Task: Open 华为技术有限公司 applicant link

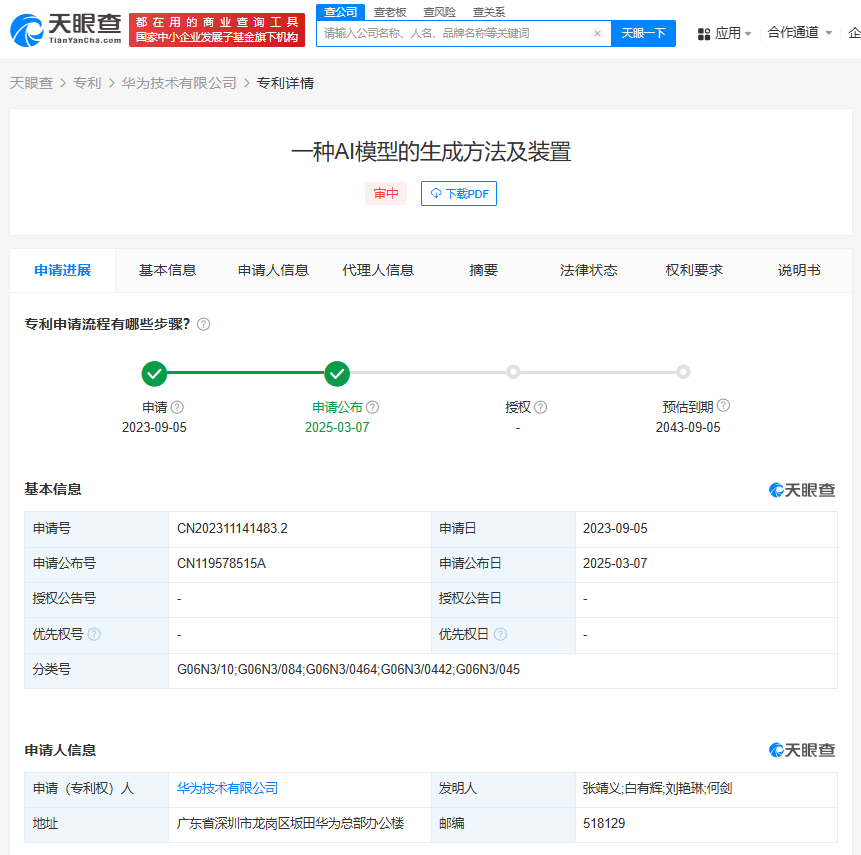Action: 227,789
